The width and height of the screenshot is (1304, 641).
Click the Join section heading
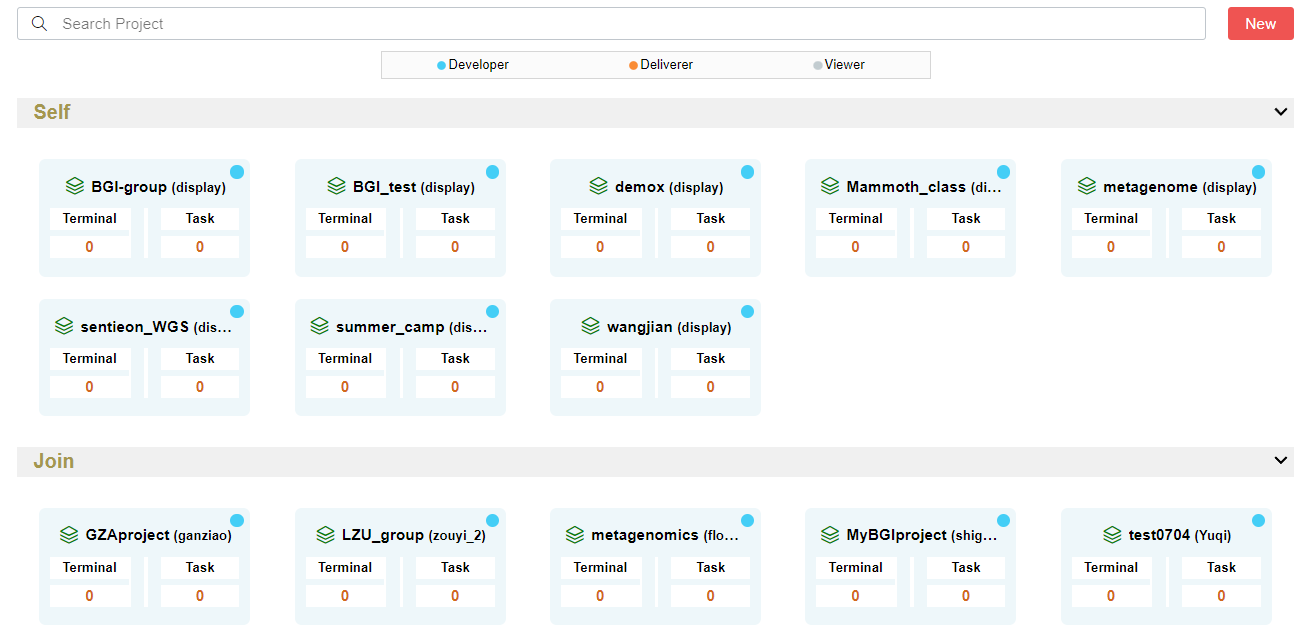(54, 461)
